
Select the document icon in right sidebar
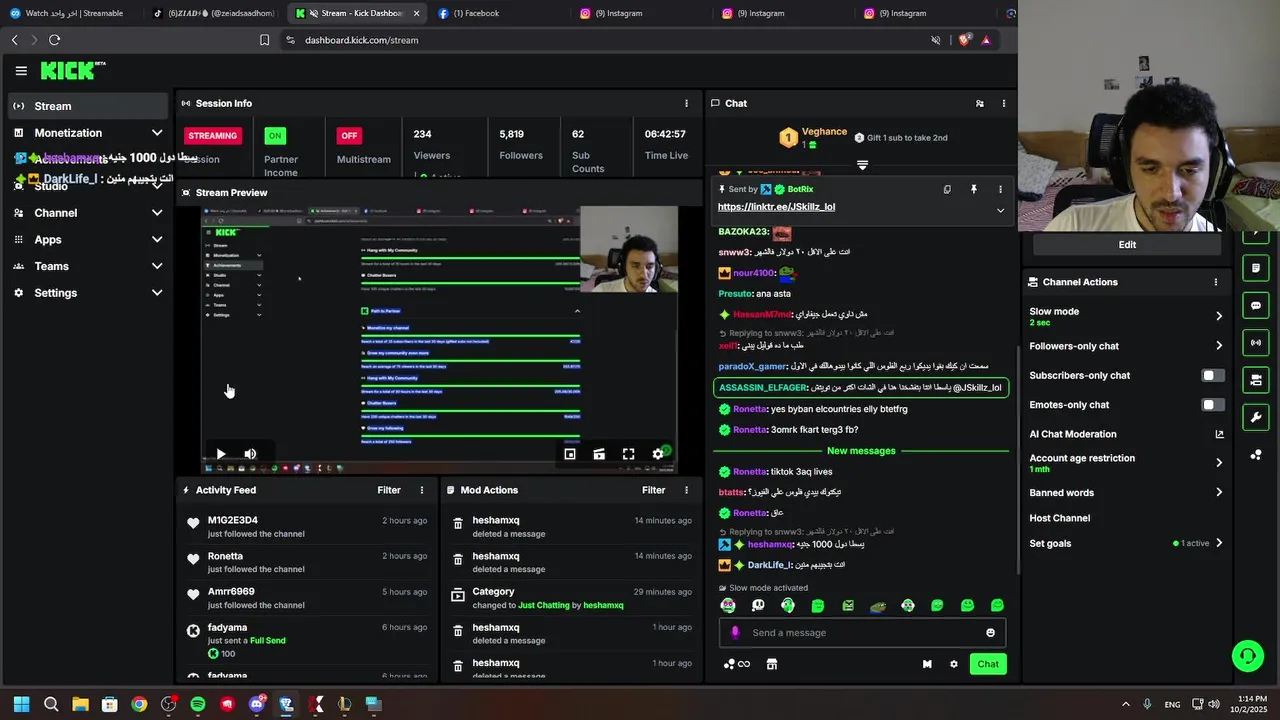tap(1256, 268)
